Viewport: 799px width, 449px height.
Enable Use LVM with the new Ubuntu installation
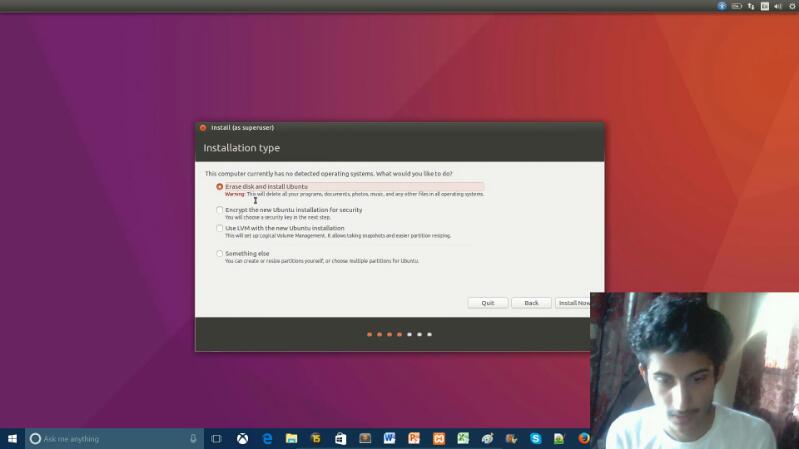[220, 228]
